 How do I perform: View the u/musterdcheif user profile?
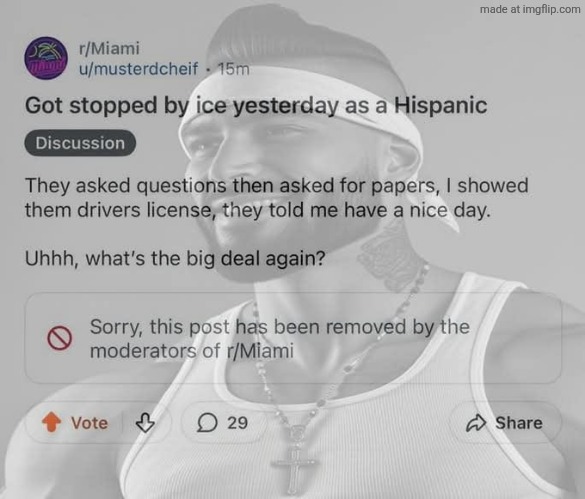138,69
